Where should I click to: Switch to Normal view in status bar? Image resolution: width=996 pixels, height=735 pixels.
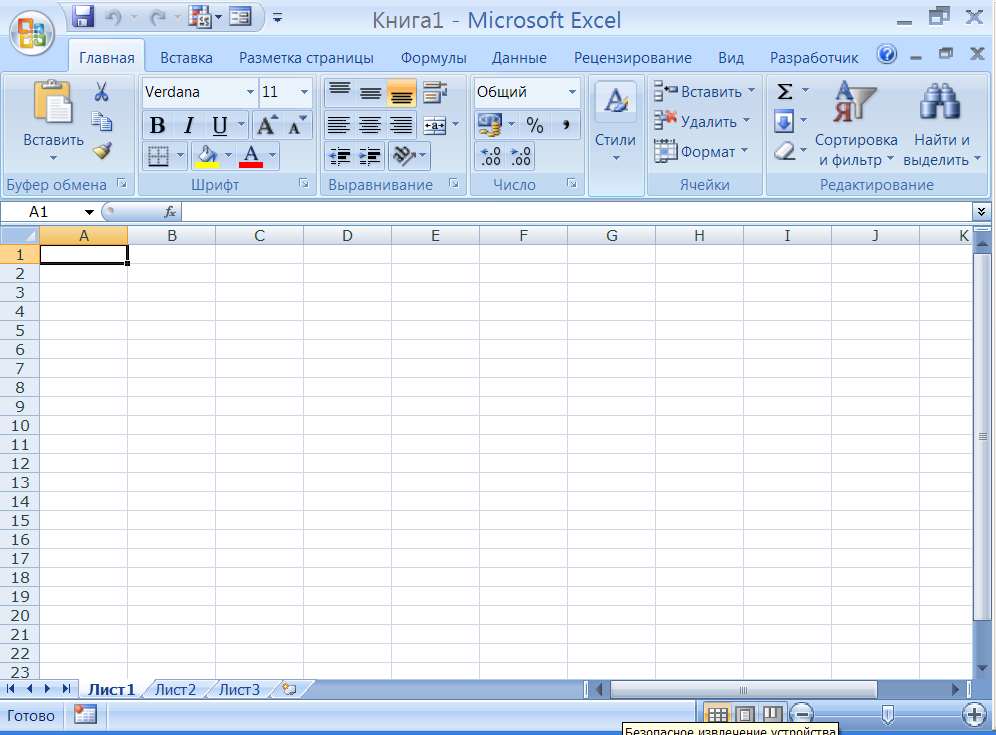pos(718,715)
